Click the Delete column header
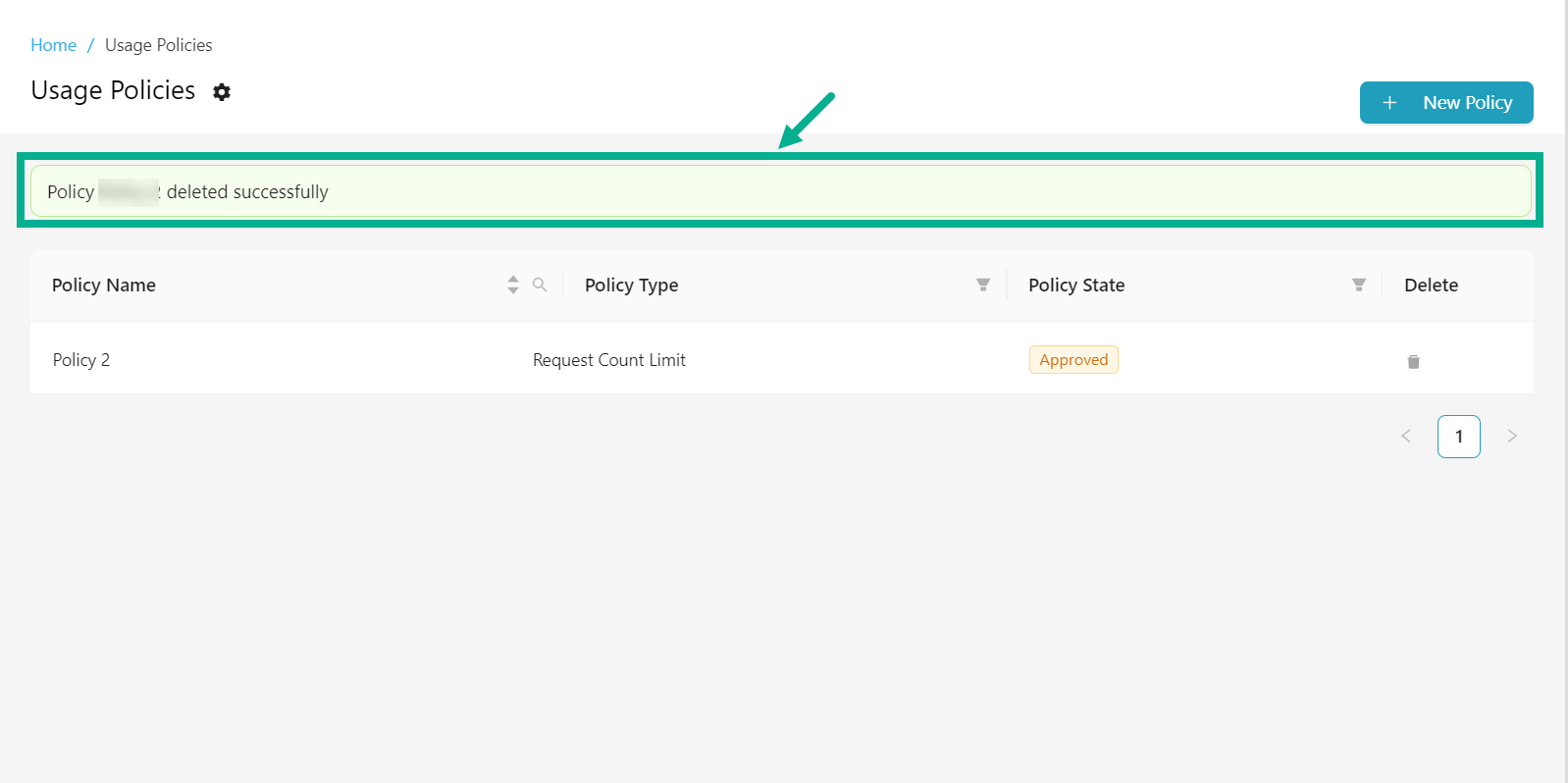1568x783 pixels. point(1431,286)
